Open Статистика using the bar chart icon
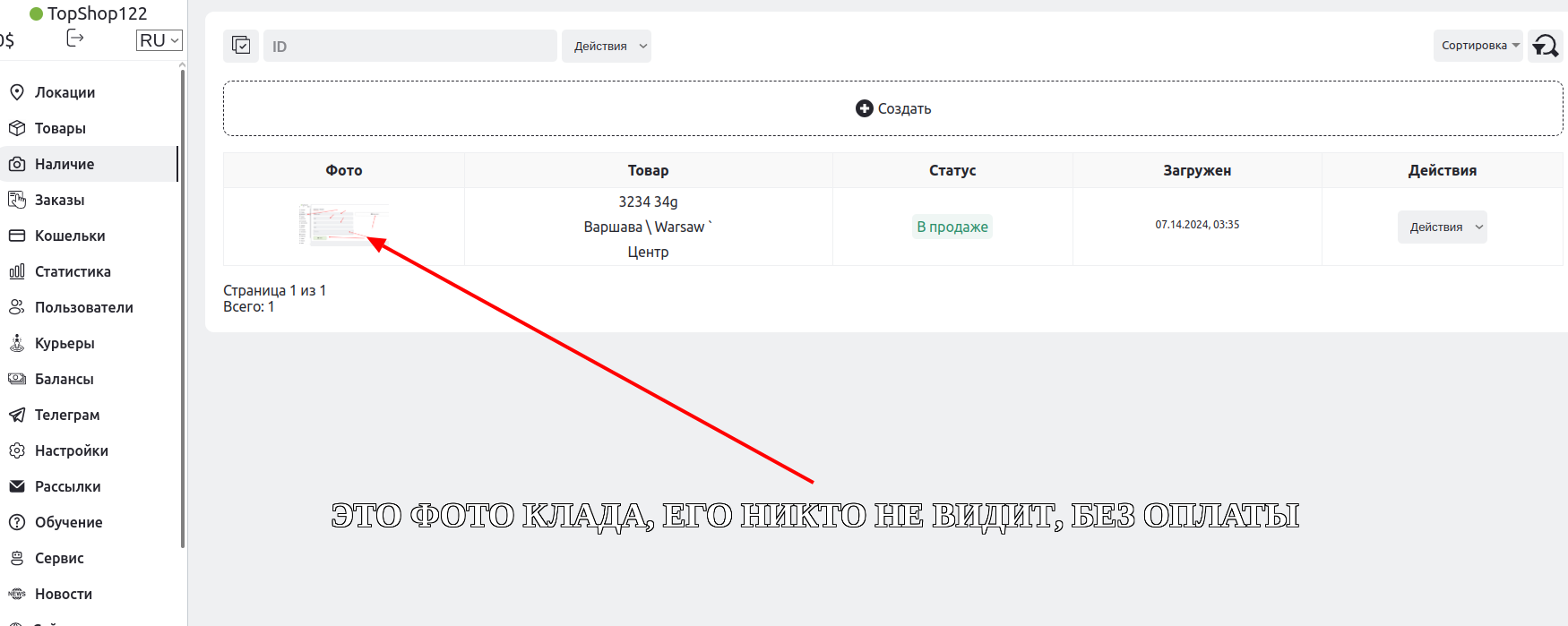Viewport: 1568px width, 626px height. 16,271
